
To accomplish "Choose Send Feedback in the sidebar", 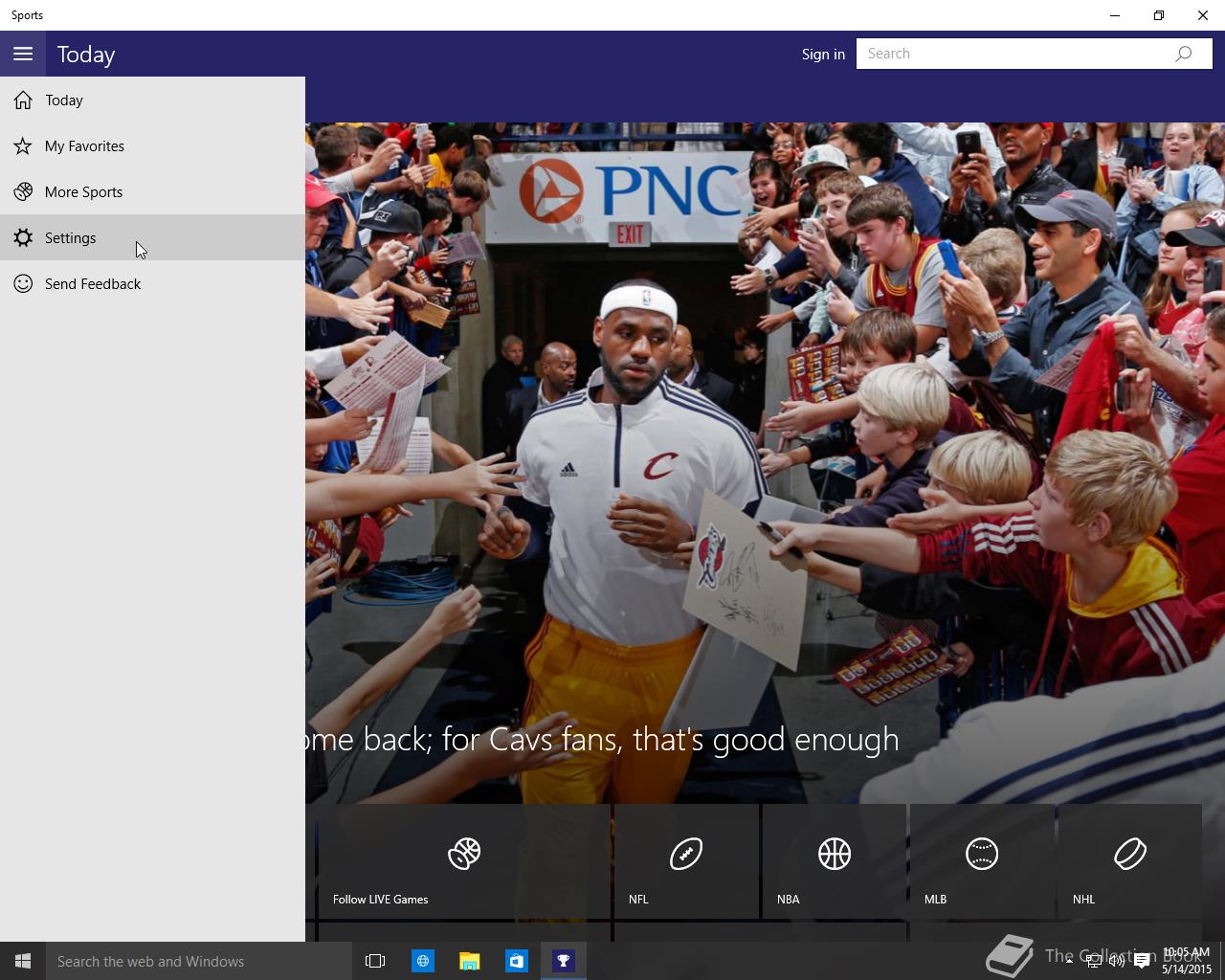I will pyautogui.click(x=152, y=283).
